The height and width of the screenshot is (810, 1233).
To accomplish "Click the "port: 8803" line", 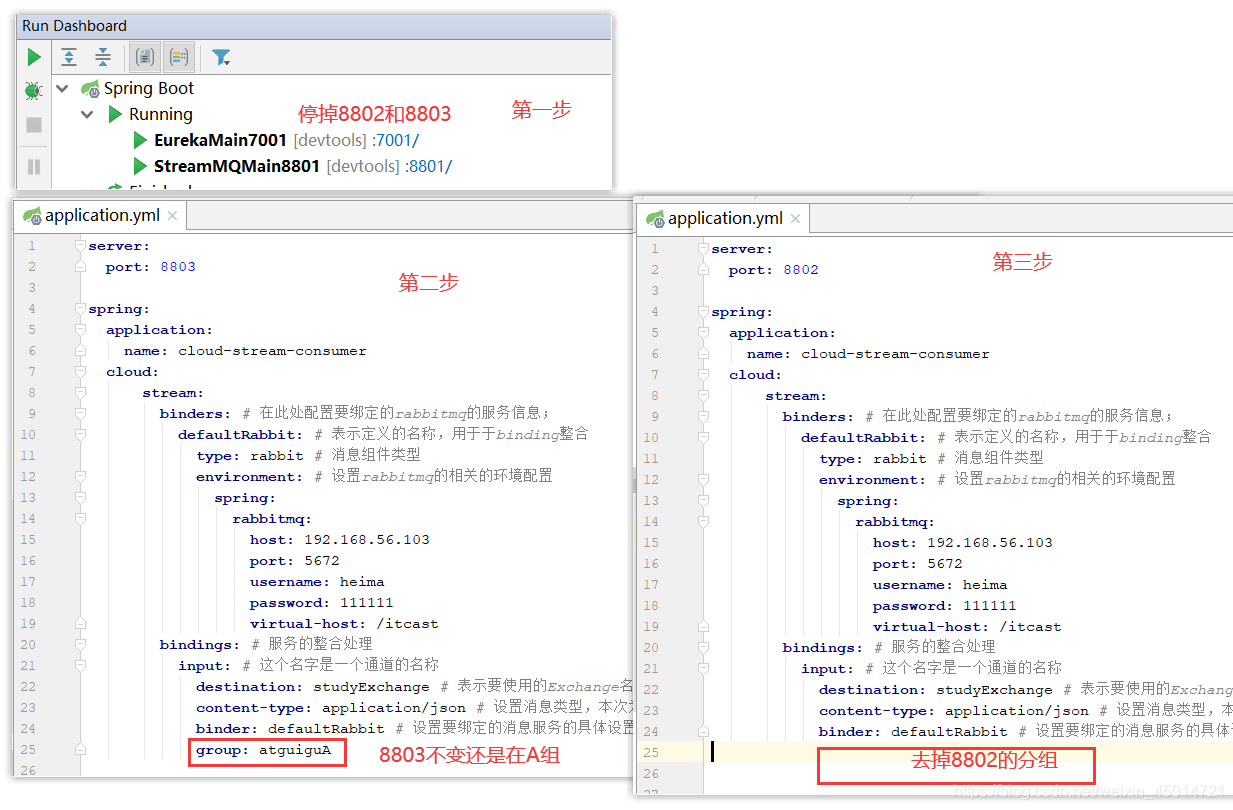I will pyautogui.click(x=151, y=267).
